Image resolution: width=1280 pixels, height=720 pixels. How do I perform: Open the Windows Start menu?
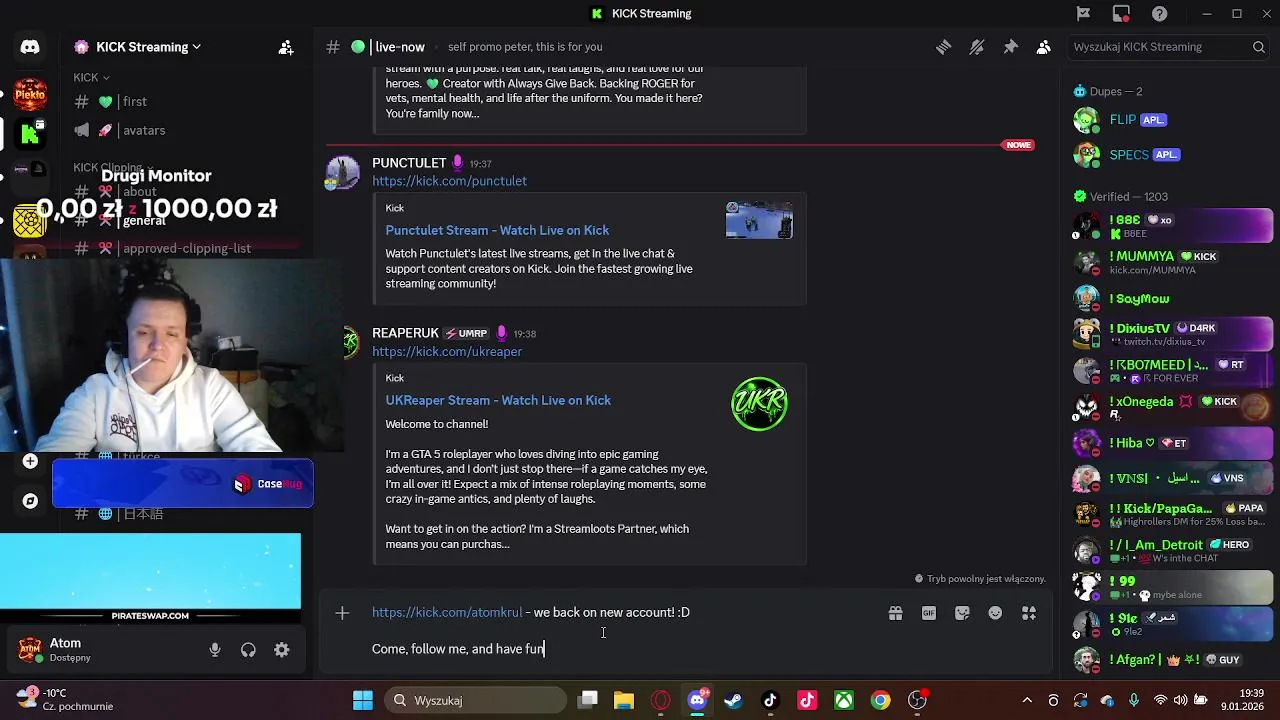pyautogui.click(x=363, y=700)
